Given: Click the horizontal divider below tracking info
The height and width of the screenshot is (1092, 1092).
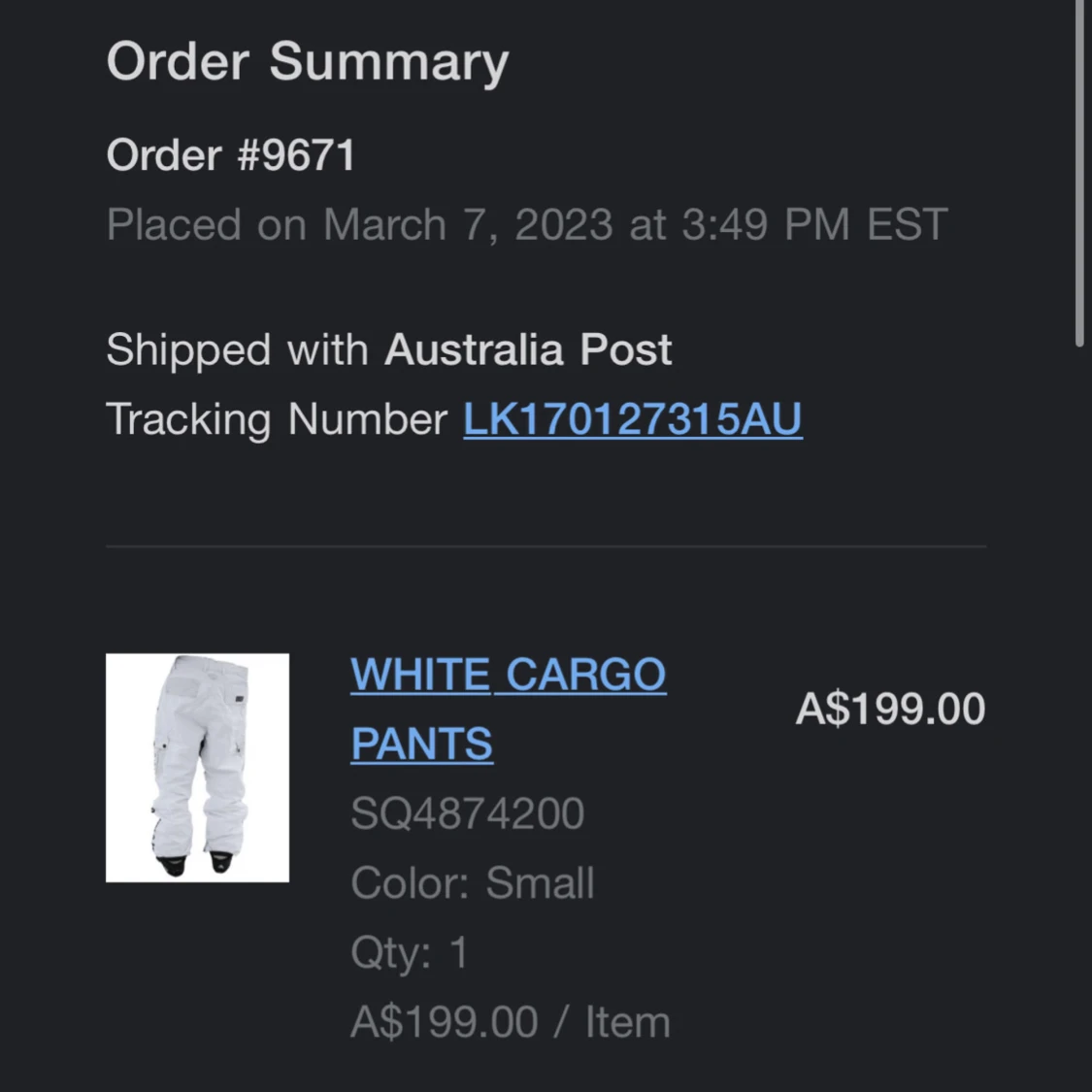Looking at the screenshot, I should point(546,546).
